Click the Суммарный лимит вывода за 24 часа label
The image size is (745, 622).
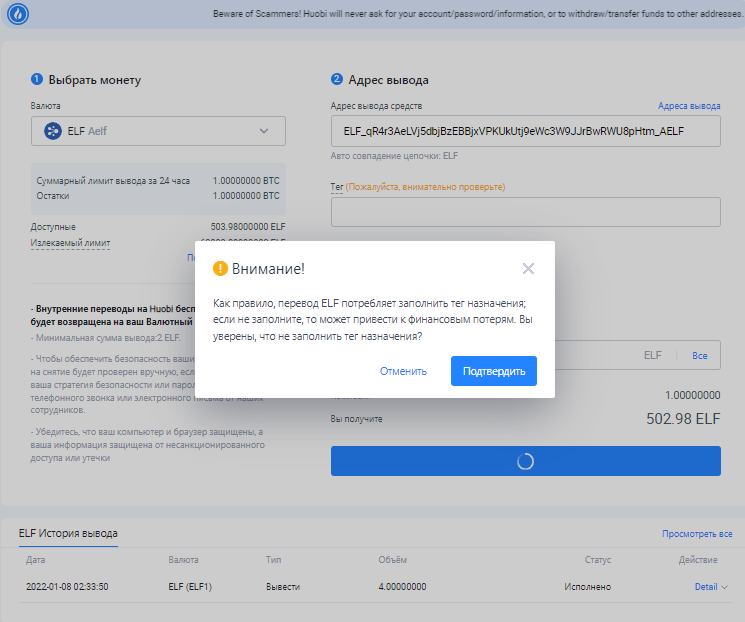113,181
